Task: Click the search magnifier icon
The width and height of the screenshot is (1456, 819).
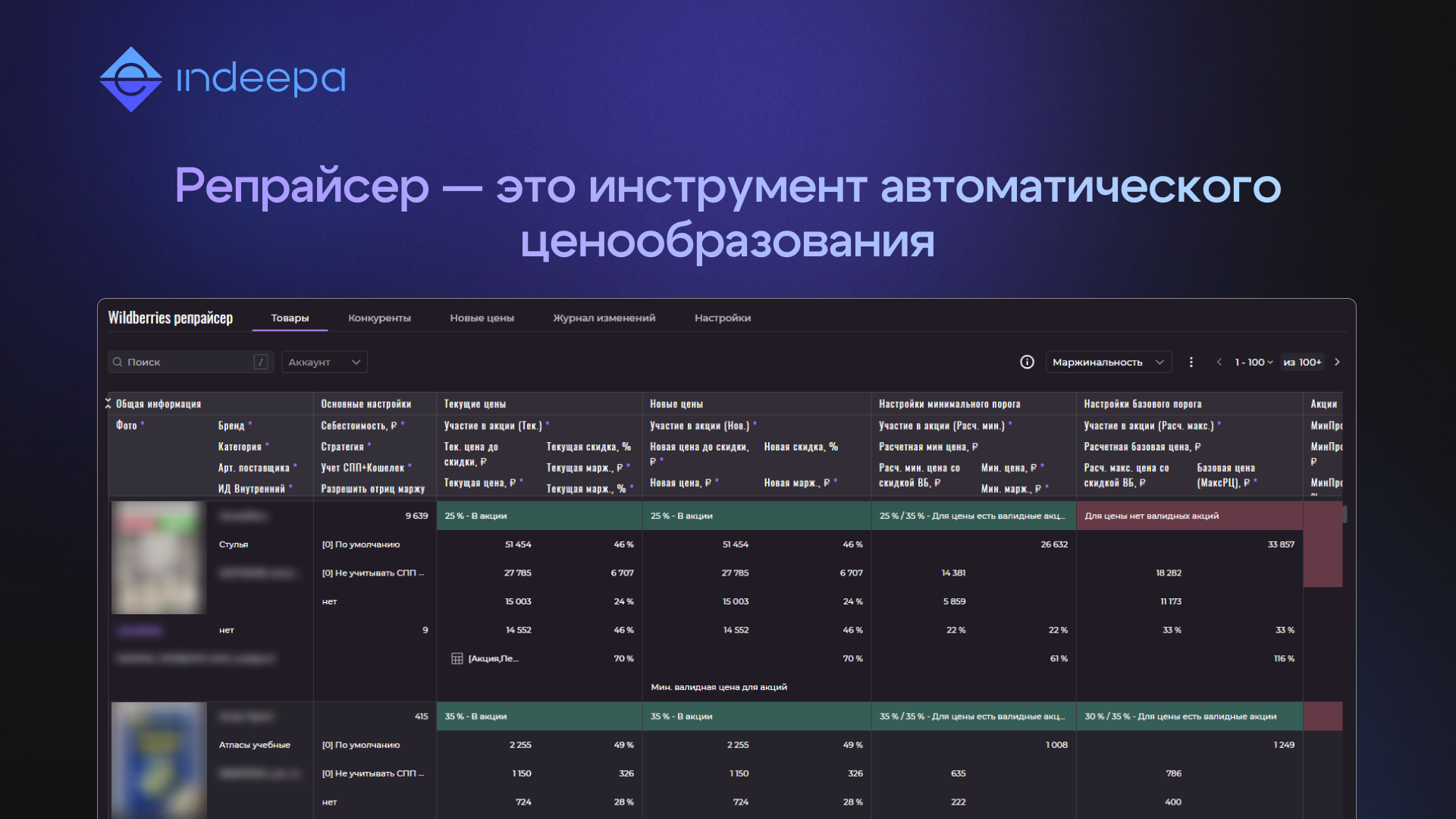Action: tap(118, 362)
